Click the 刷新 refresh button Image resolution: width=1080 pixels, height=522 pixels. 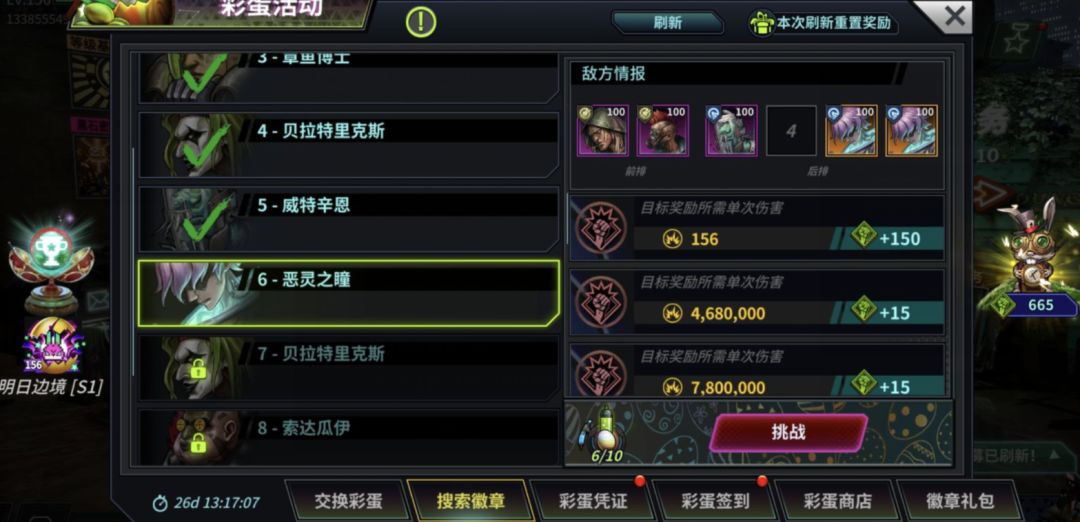(667, 23)
